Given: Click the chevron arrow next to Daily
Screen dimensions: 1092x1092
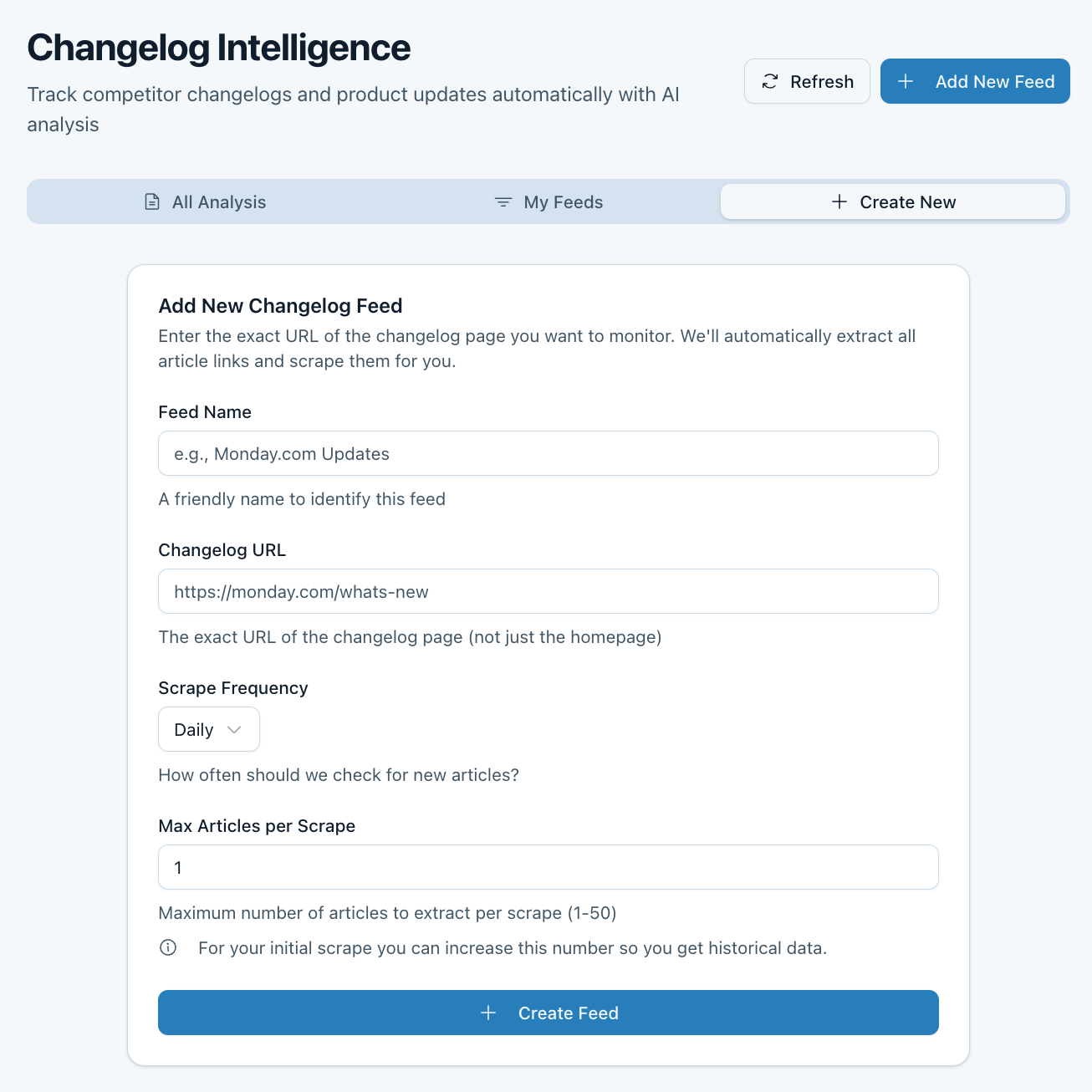Looking at the screenshot, I should (x=235, y=729).
